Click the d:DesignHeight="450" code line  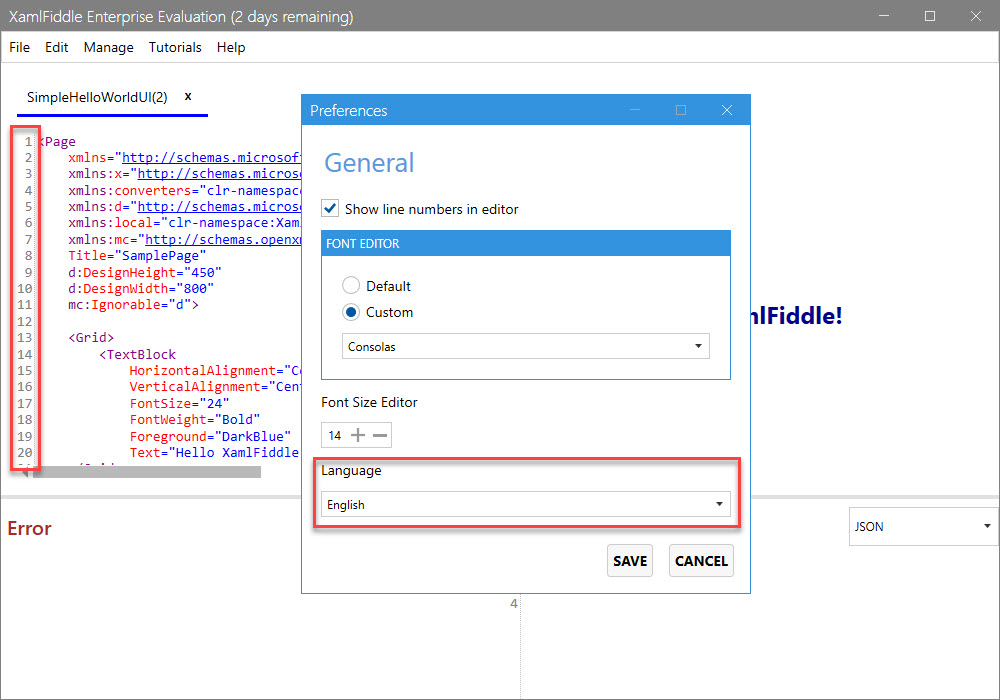[145, 272]
